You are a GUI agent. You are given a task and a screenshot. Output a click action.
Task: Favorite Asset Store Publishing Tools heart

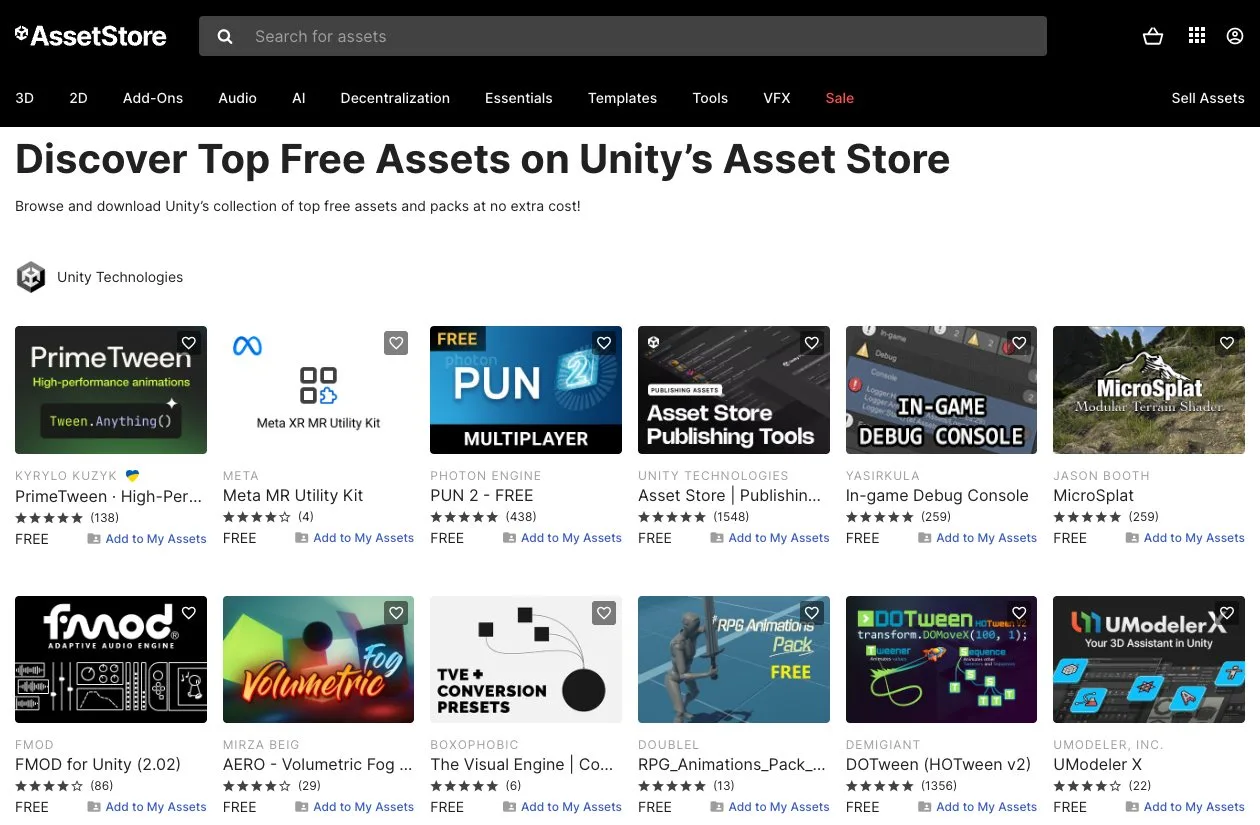(811, 343)
